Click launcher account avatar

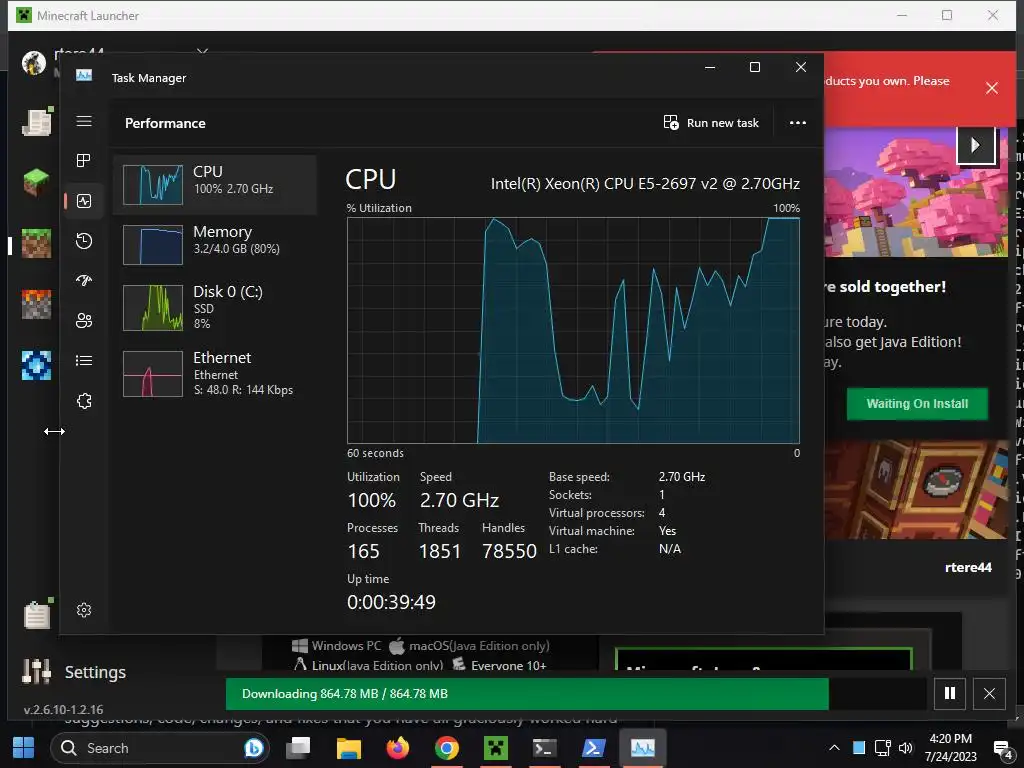click(34, 63)
